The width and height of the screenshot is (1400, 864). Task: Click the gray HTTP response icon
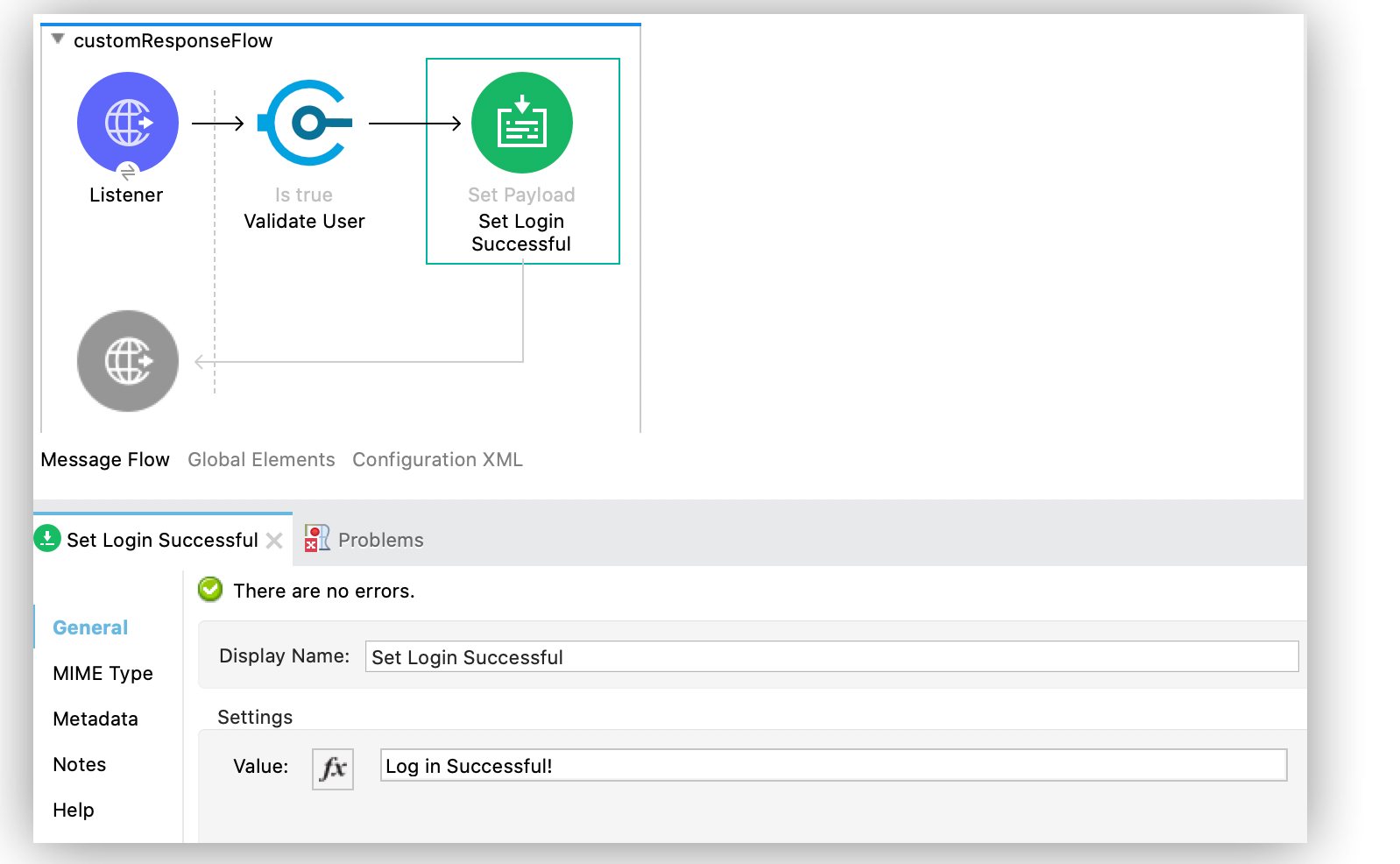pyautogui.click(x=128, y=361)
